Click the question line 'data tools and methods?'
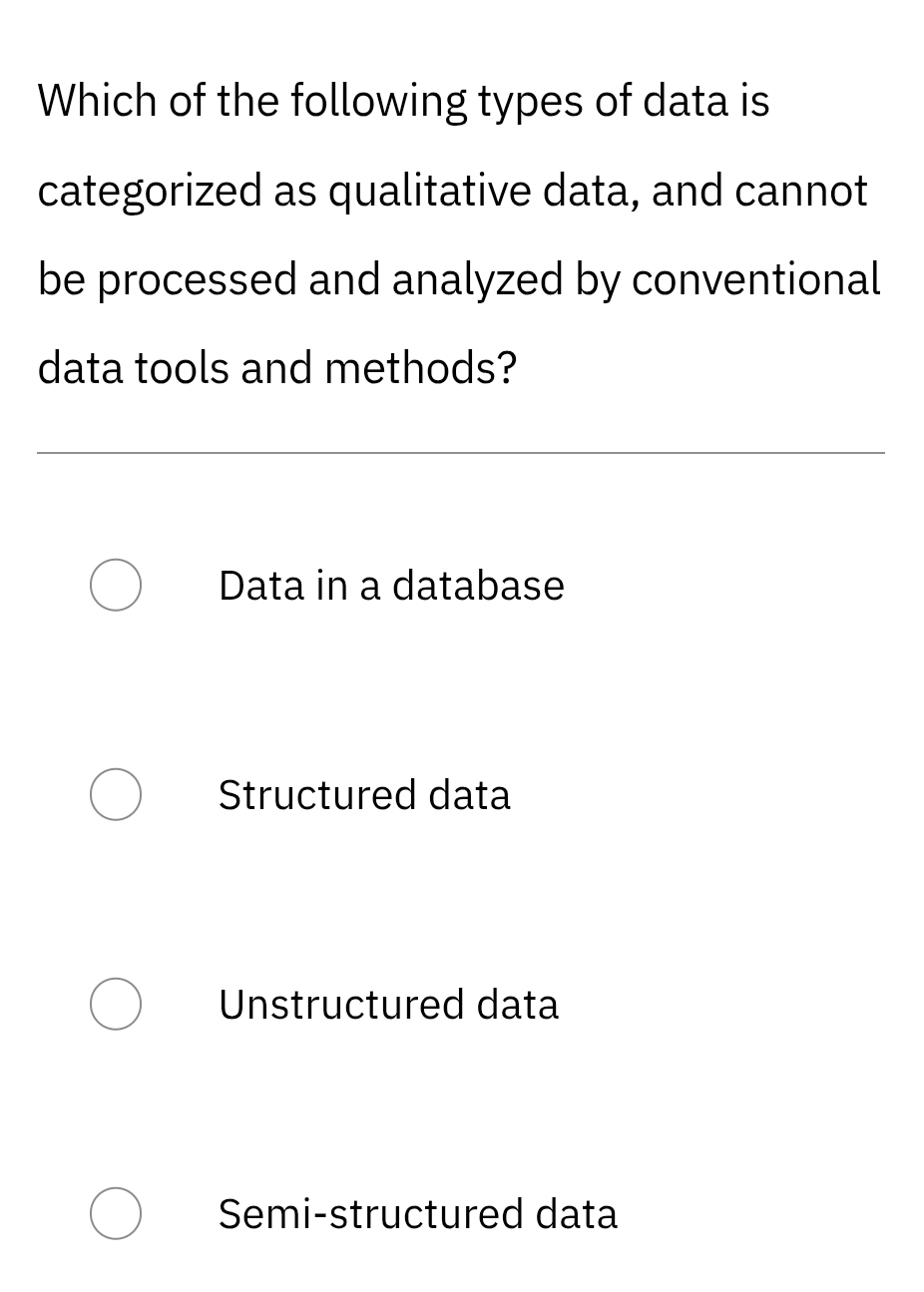Viewport: 924px width, 1292px height. point(277,368)
